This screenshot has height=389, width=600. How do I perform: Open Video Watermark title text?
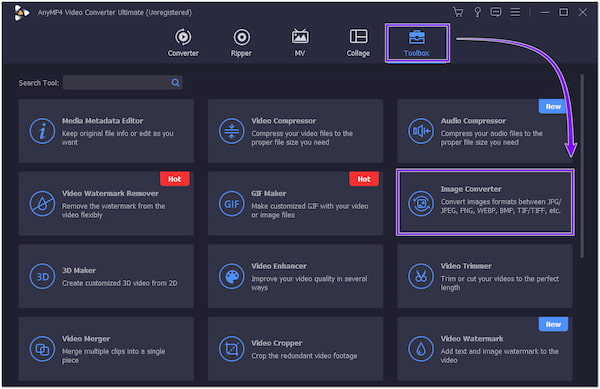pyautogui.click(x=472, y=339)
